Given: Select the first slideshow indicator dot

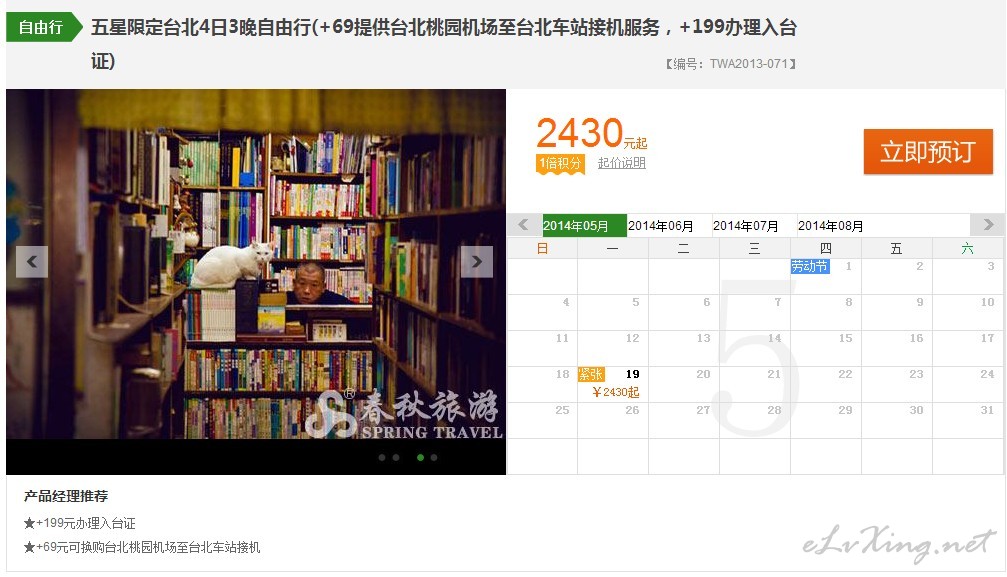Looking at the screenshot, I should coord(382,457).
